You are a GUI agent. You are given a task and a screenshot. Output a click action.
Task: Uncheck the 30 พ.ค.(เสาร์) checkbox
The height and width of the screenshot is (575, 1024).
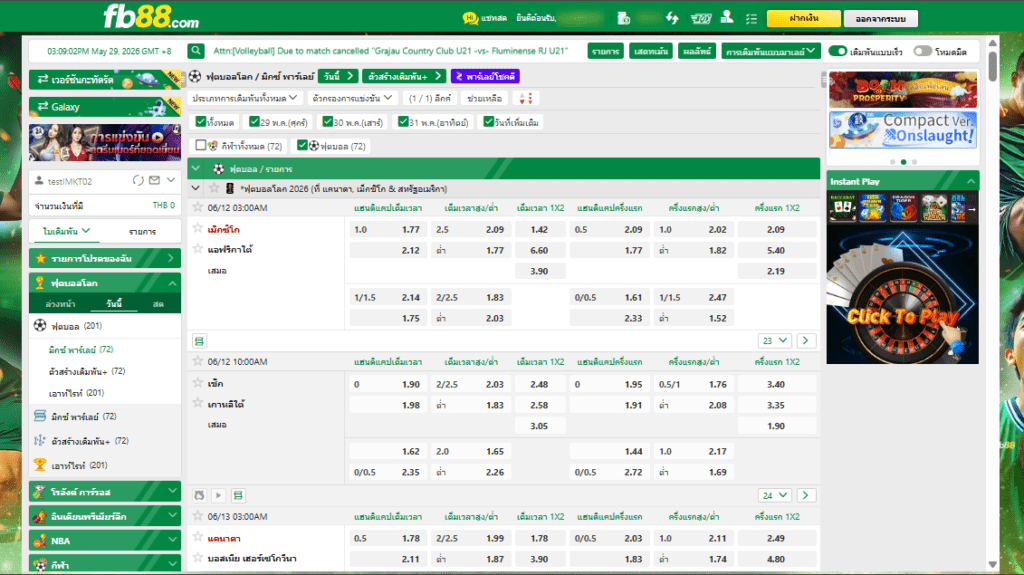(x=328, y=122)
